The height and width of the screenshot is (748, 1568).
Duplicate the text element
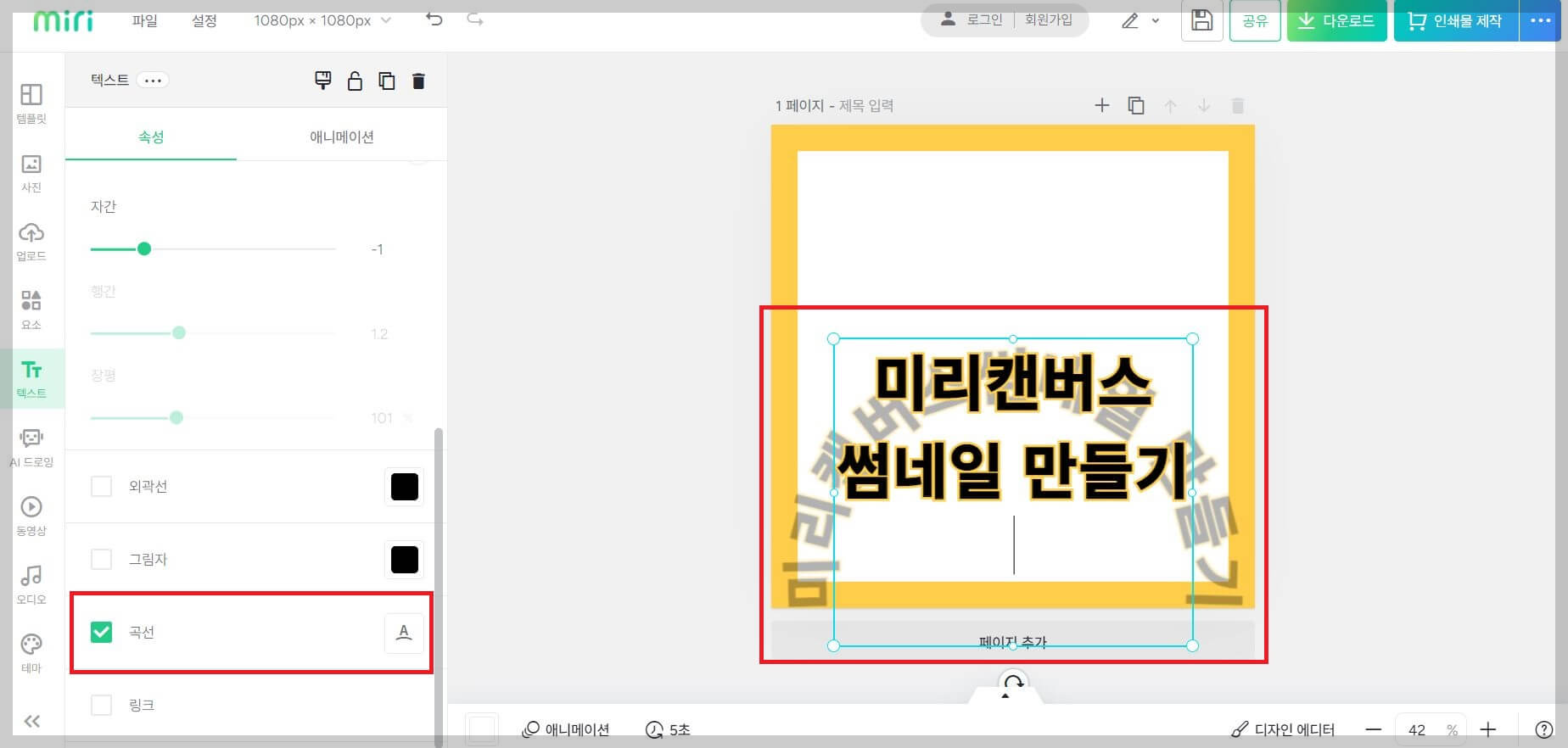pyautogui.click(x=387, y=81)
